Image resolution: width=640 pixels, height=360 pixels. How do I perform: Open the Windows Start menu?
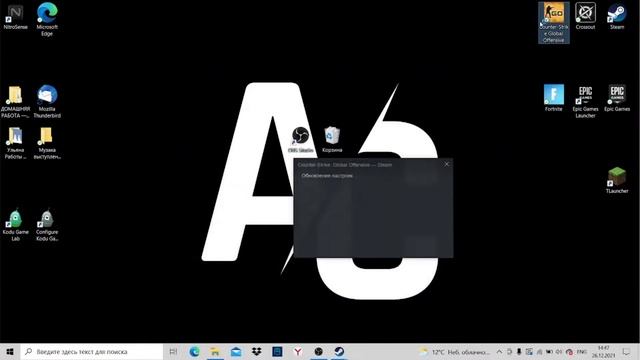click(10, 351)
